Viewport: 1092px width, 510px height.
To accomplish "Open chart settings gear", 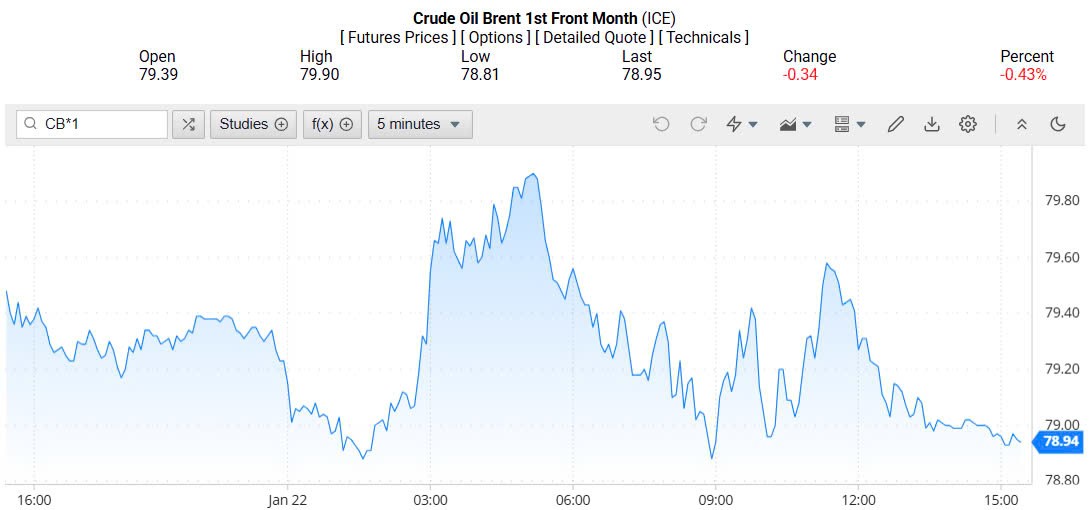I will (x=967, y=124).
